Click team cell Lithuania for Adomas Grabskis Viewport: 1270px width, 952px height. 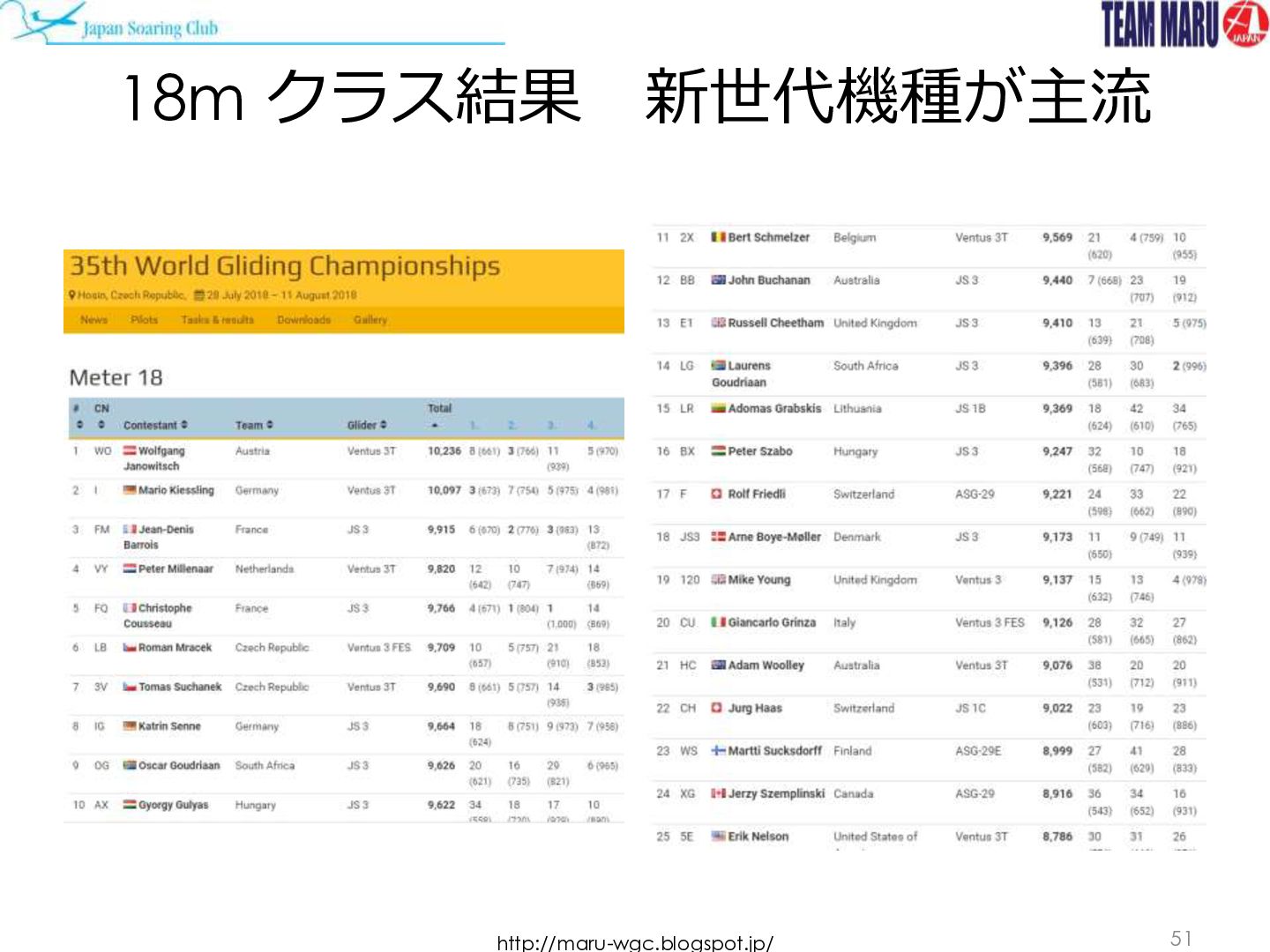click(x=857, y=408)
